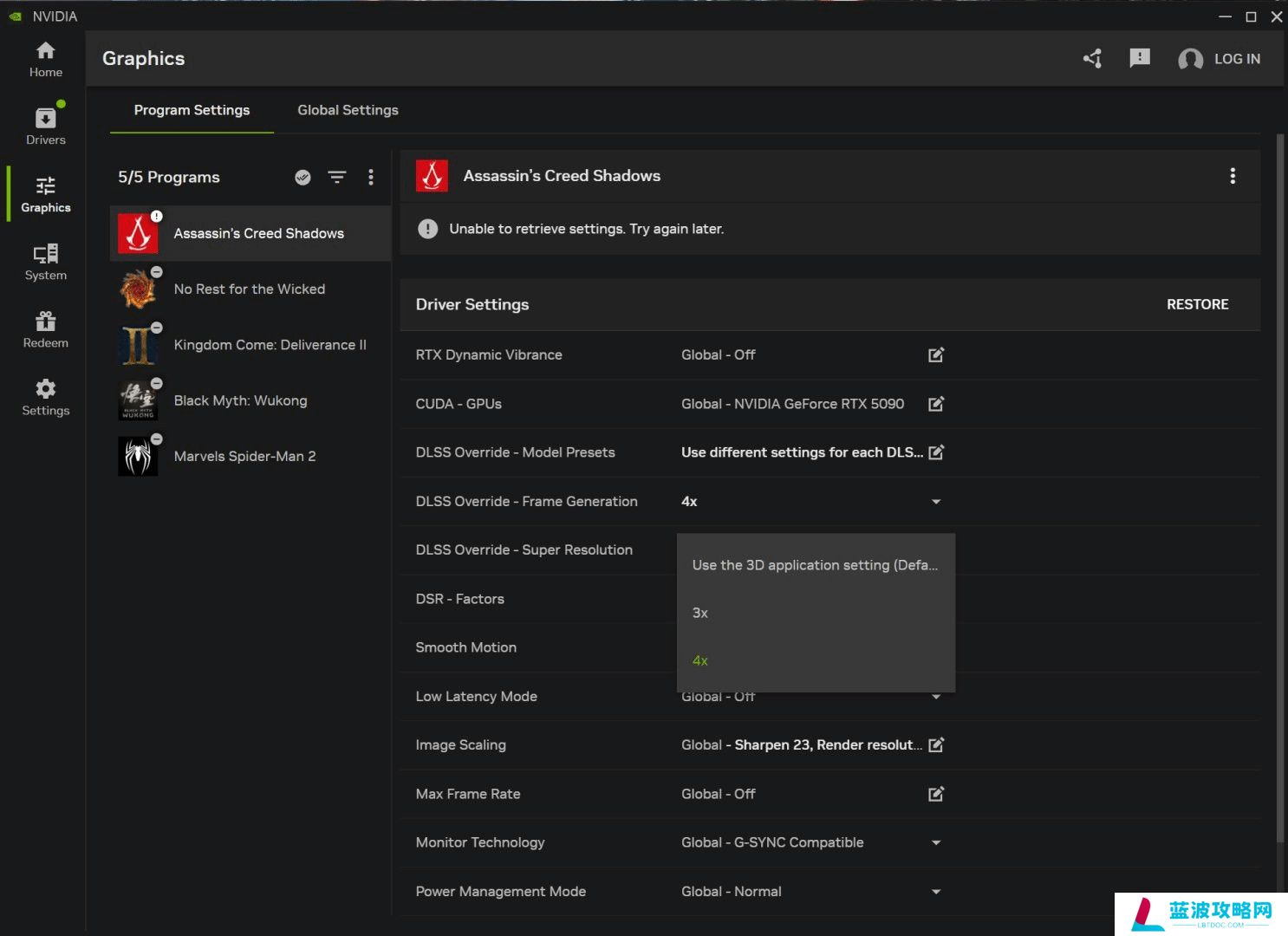Click the select-all checkmark icon in programs list

(x=302, y=177)
